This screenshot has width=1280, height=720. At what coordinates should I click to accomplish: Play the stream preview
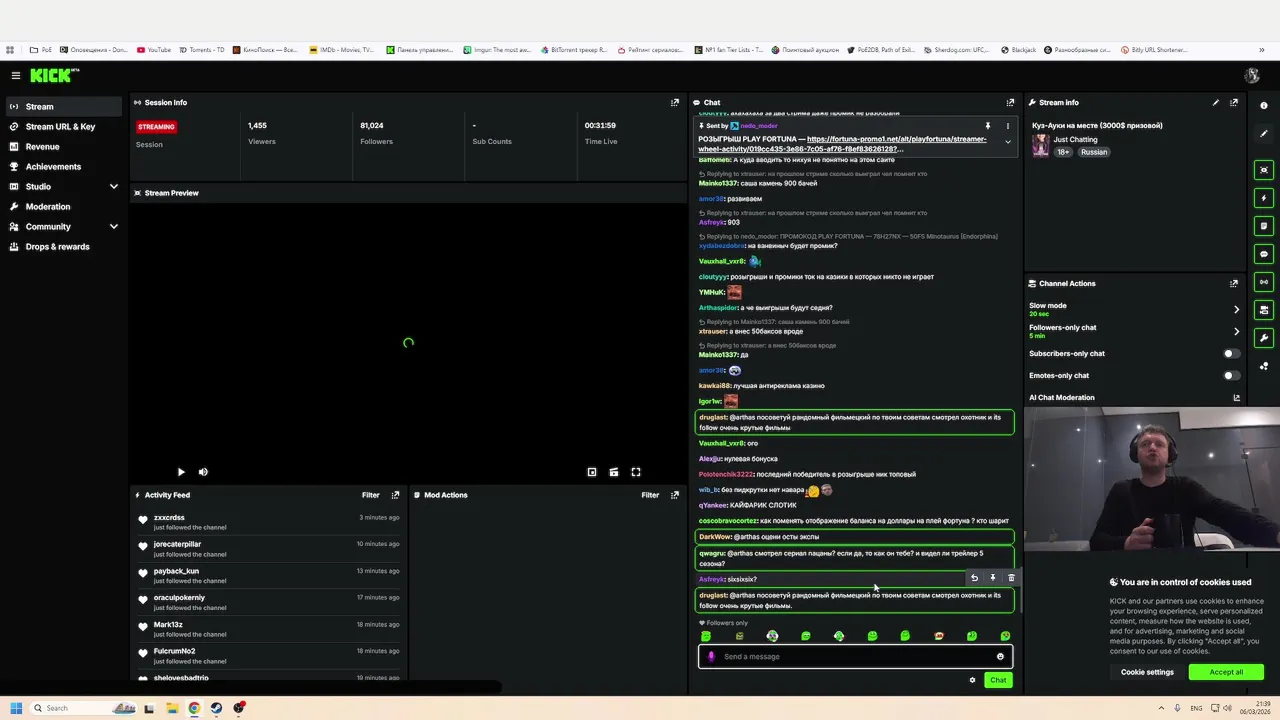(x=181, y=472)
